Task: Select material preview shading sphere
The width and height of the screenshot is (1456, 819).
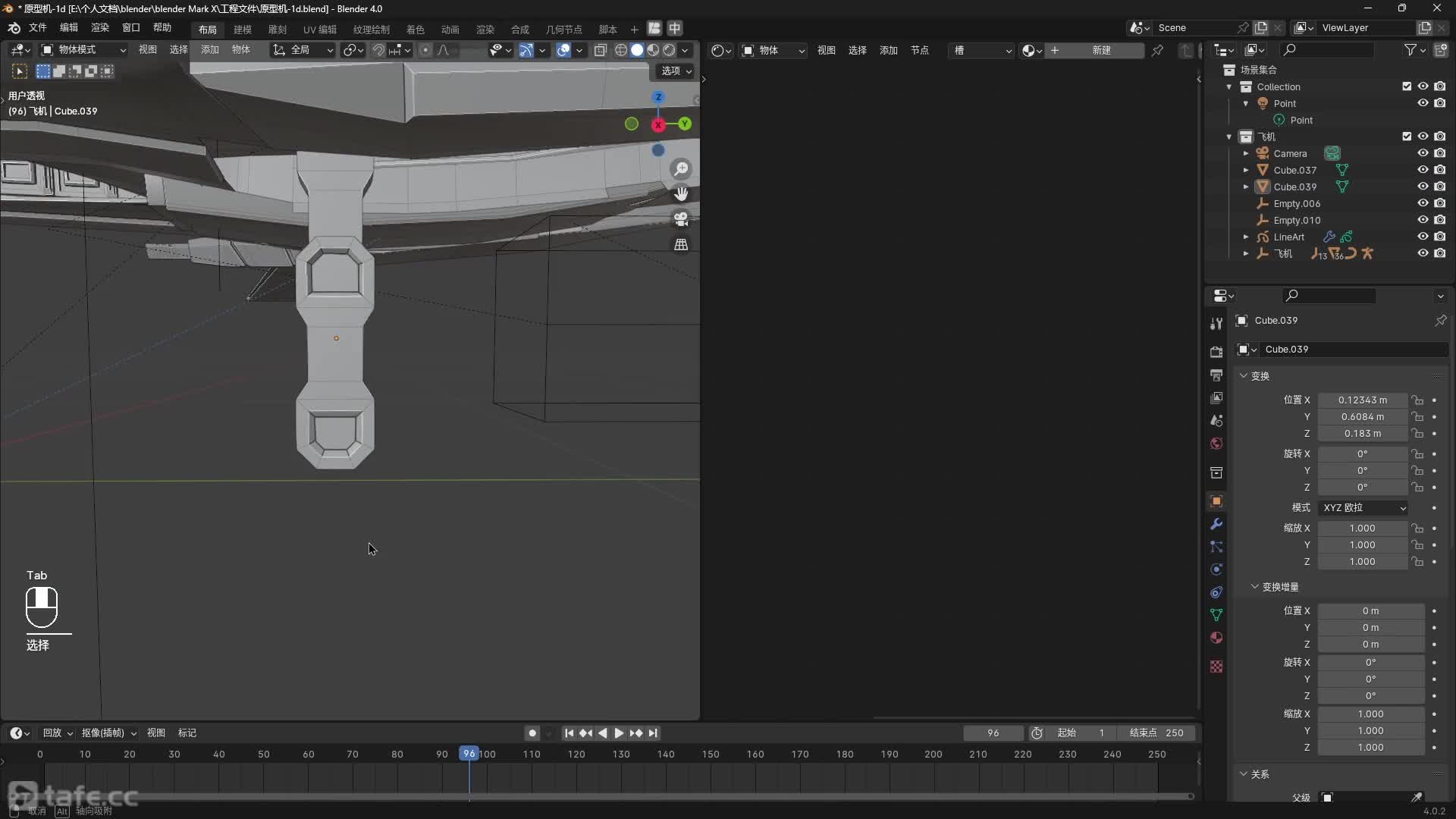Action: 653,50
